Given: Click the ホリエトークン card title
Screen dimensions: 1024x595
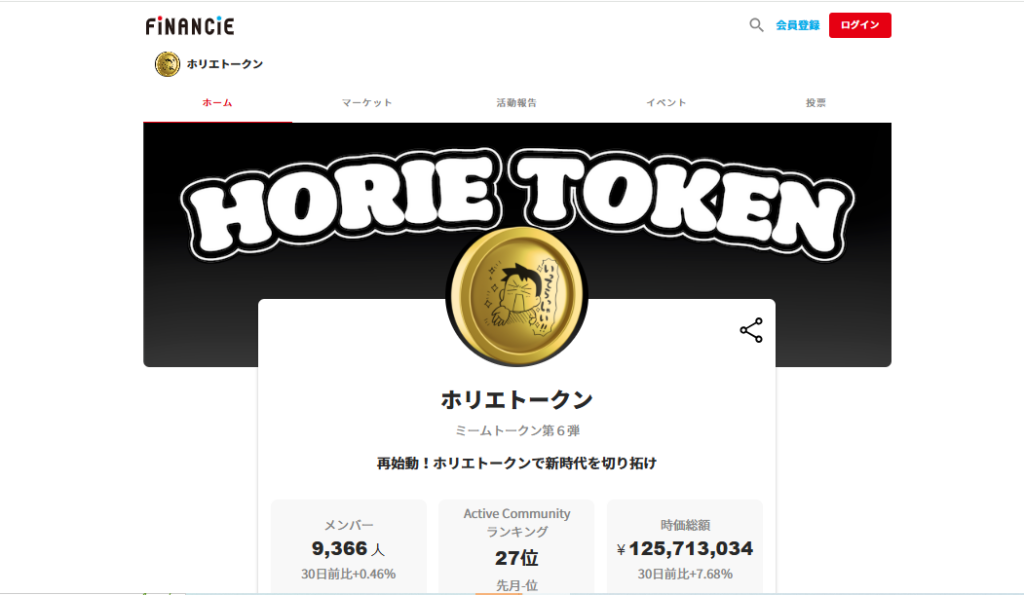Looking at the screenshot, I should point(517,399).
